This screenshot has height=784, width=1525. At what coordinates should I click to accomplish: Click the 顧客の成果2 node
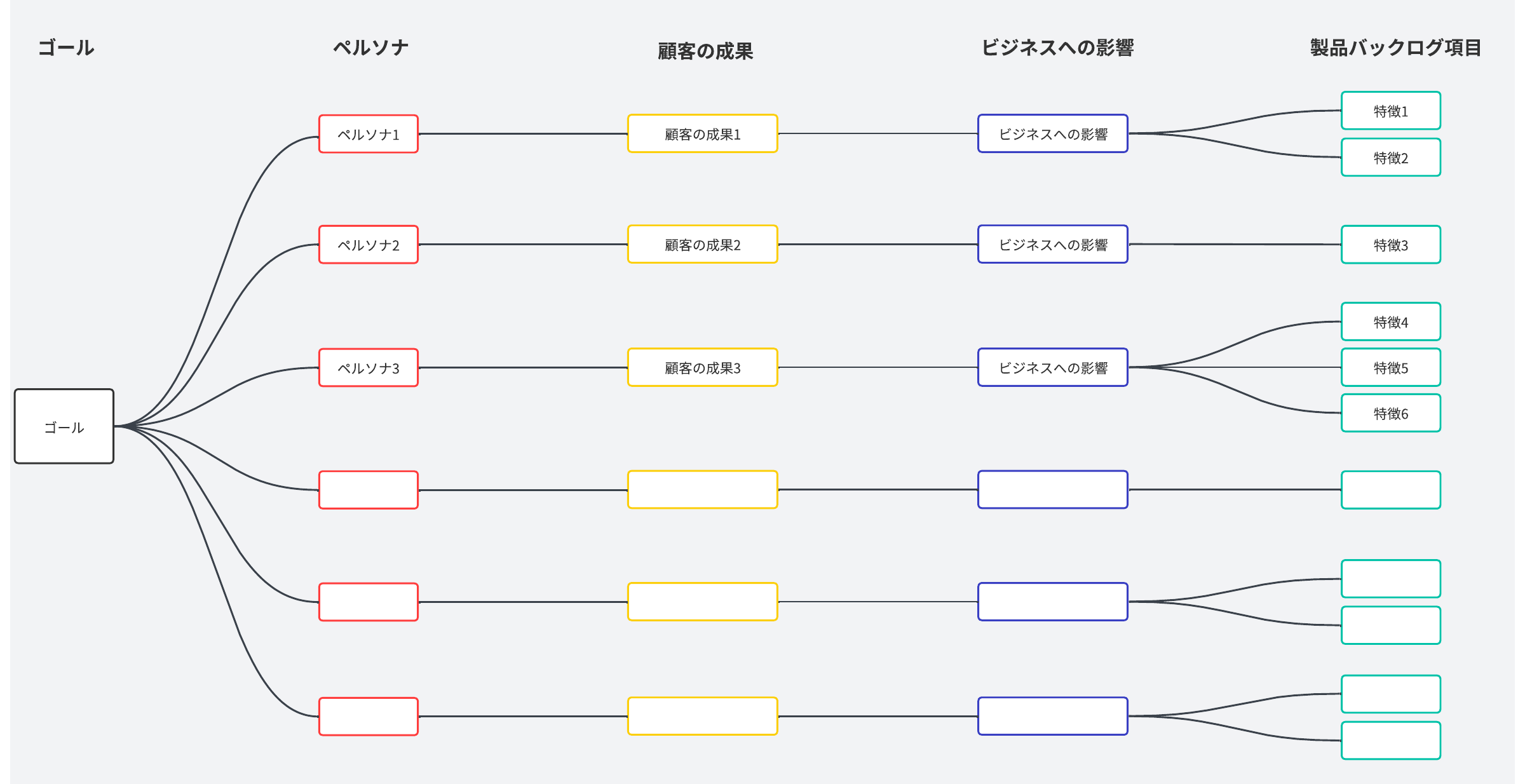[703, 245]
